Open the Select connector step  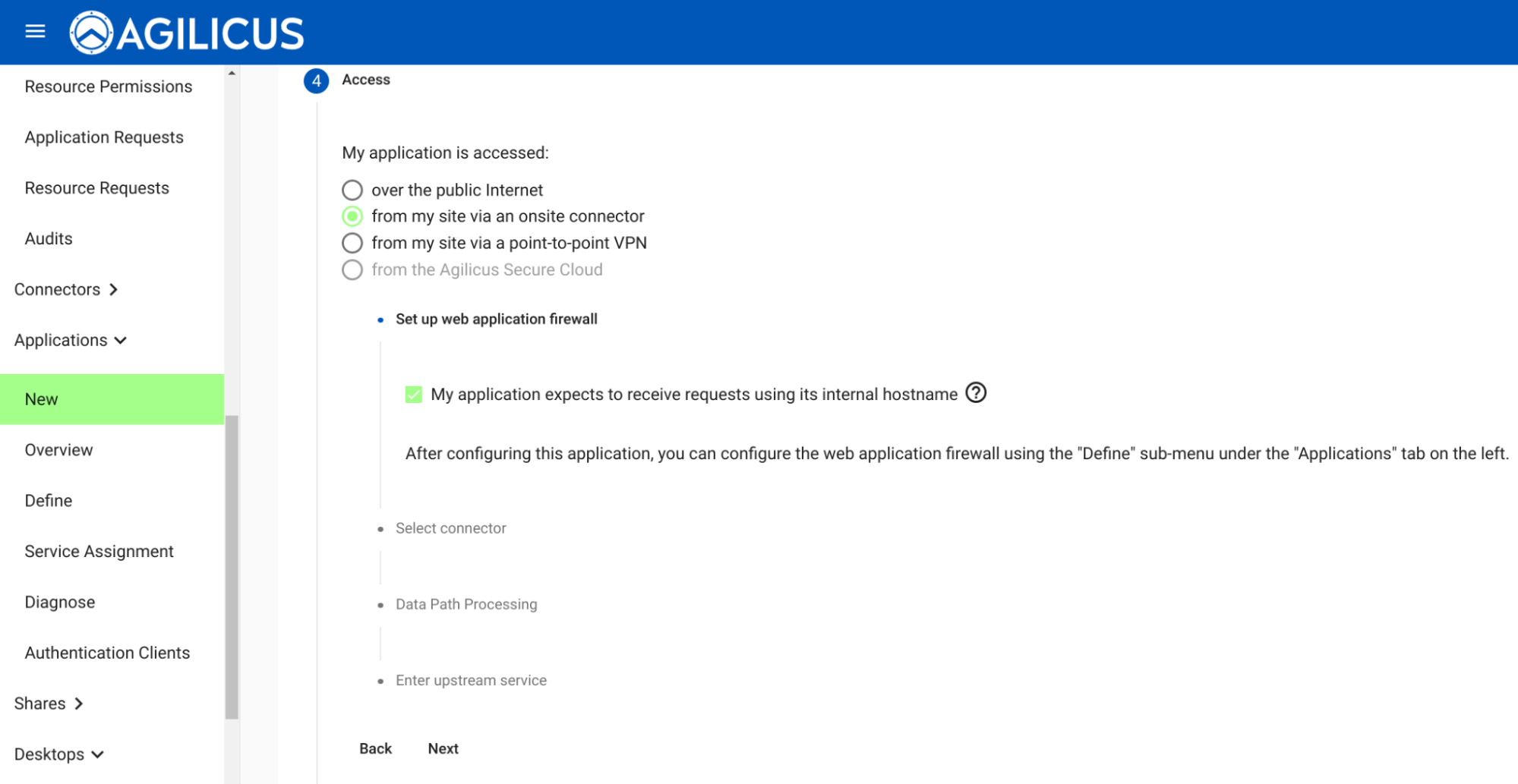pyautogui.click(x=450, y=528)
